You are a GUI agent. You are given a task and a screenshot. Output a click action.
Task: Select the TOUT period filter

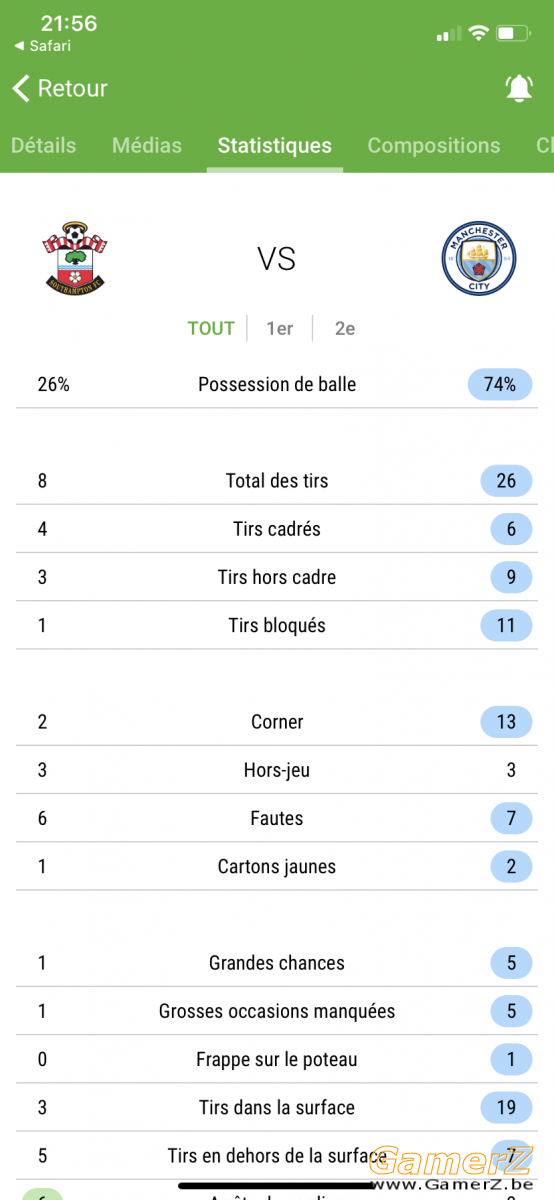point(211,328)
